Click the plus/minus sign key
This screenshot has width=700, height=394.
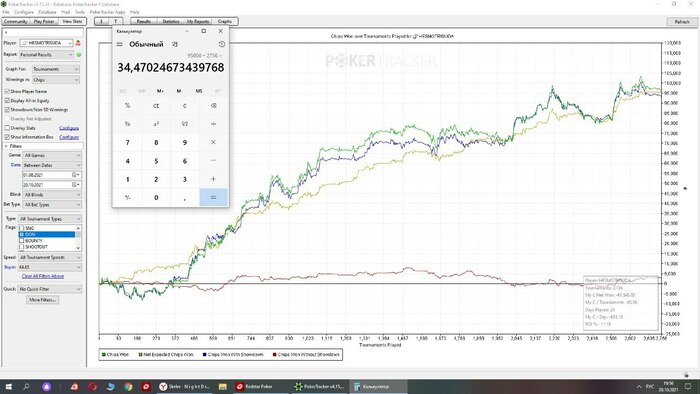click(x=128, y=197)
